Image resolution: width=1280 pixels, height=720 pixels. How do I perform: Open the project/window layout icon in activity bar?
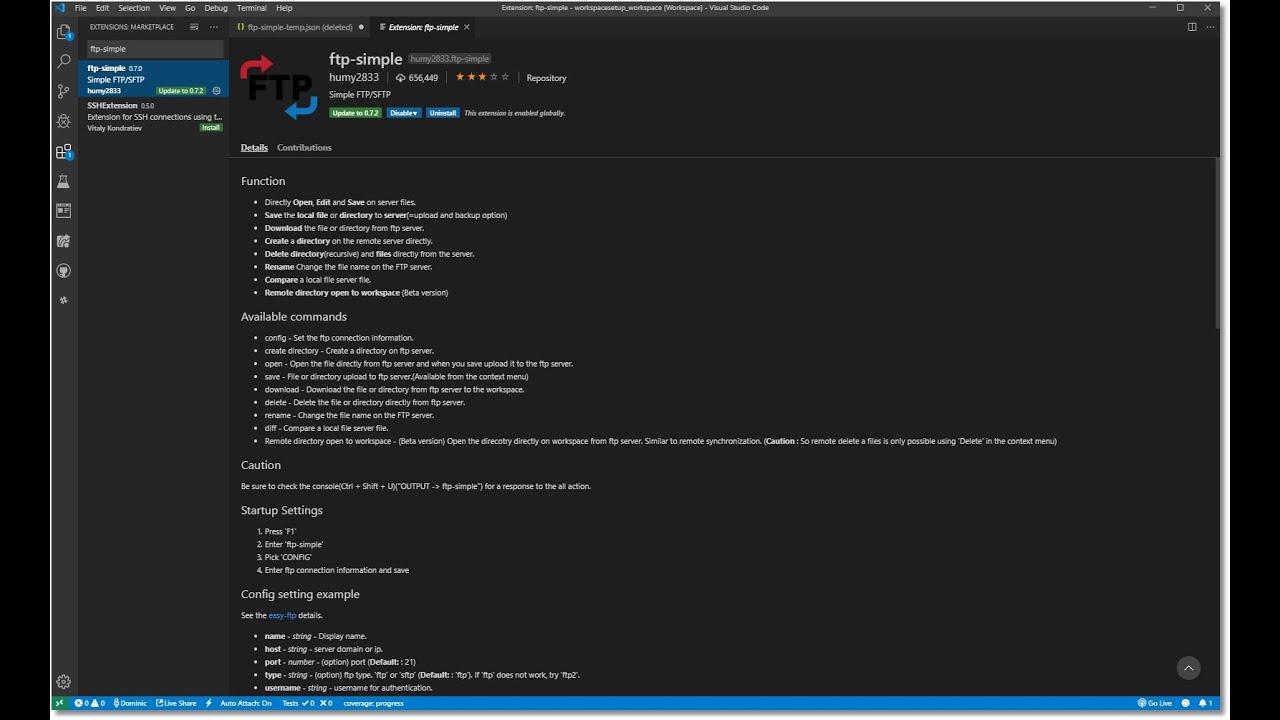[64, 211]
